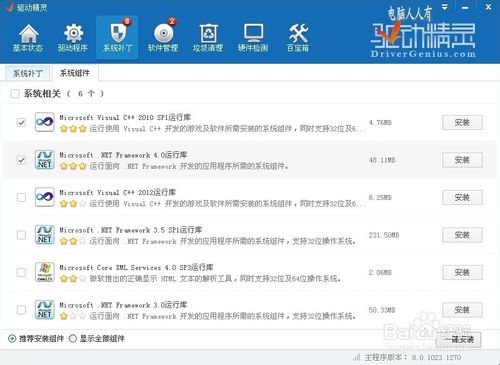
Task: Check the Core XML Services 4.0 checkbox
Action: click(x=21, y=272)
